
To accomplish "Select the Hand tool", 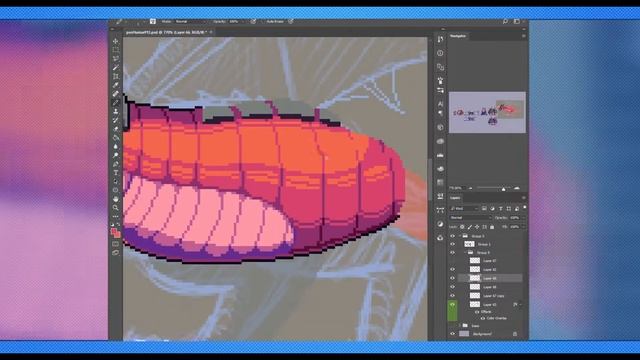I will (116, 199).
